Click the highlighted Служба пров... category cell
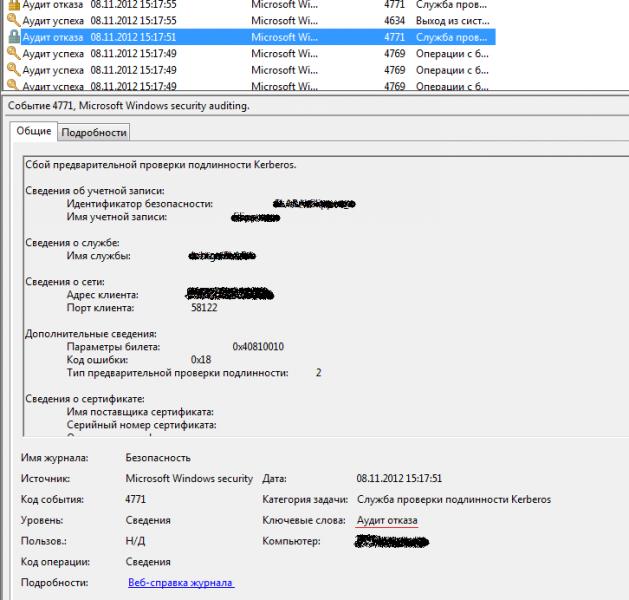The image size is (629, 600). pos(451,37)
